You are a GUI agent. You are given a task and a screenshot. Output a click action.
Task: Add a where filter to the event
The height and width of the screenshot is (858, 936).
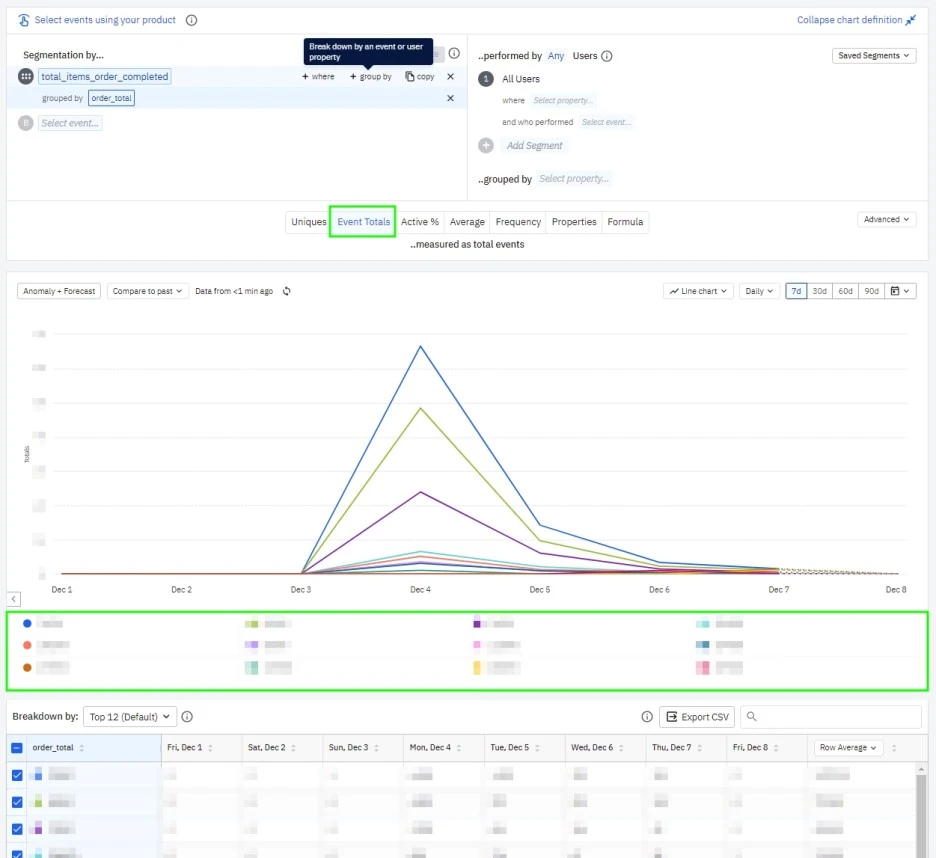pos(318,76)
